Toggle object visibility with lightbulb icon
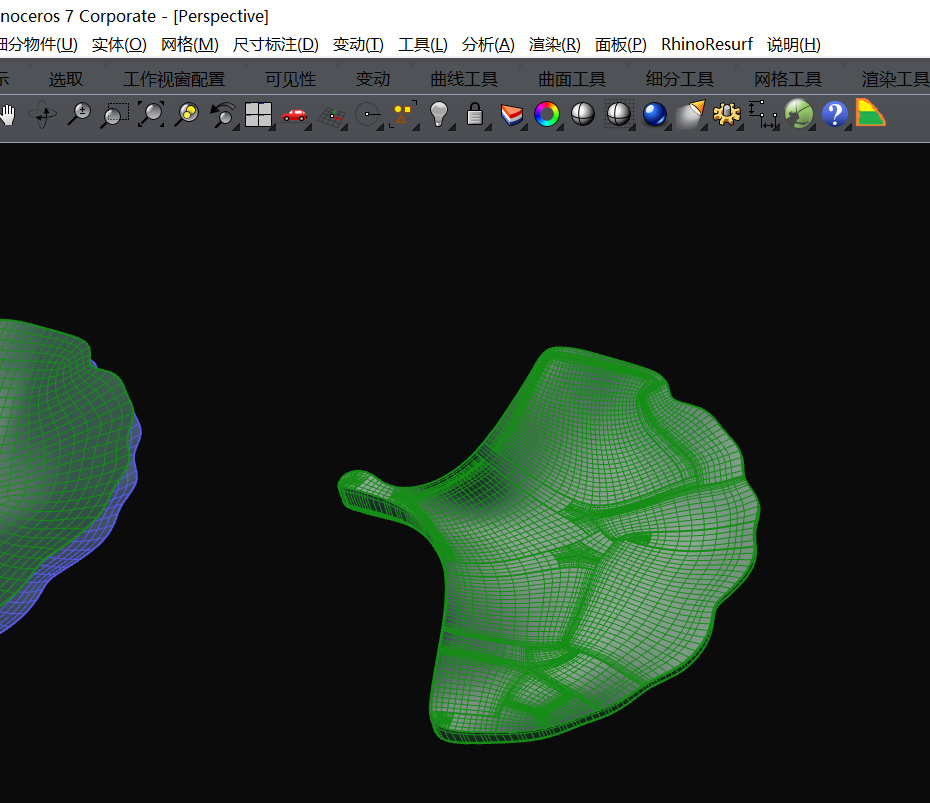930x803 pixels. pos(438,115)
